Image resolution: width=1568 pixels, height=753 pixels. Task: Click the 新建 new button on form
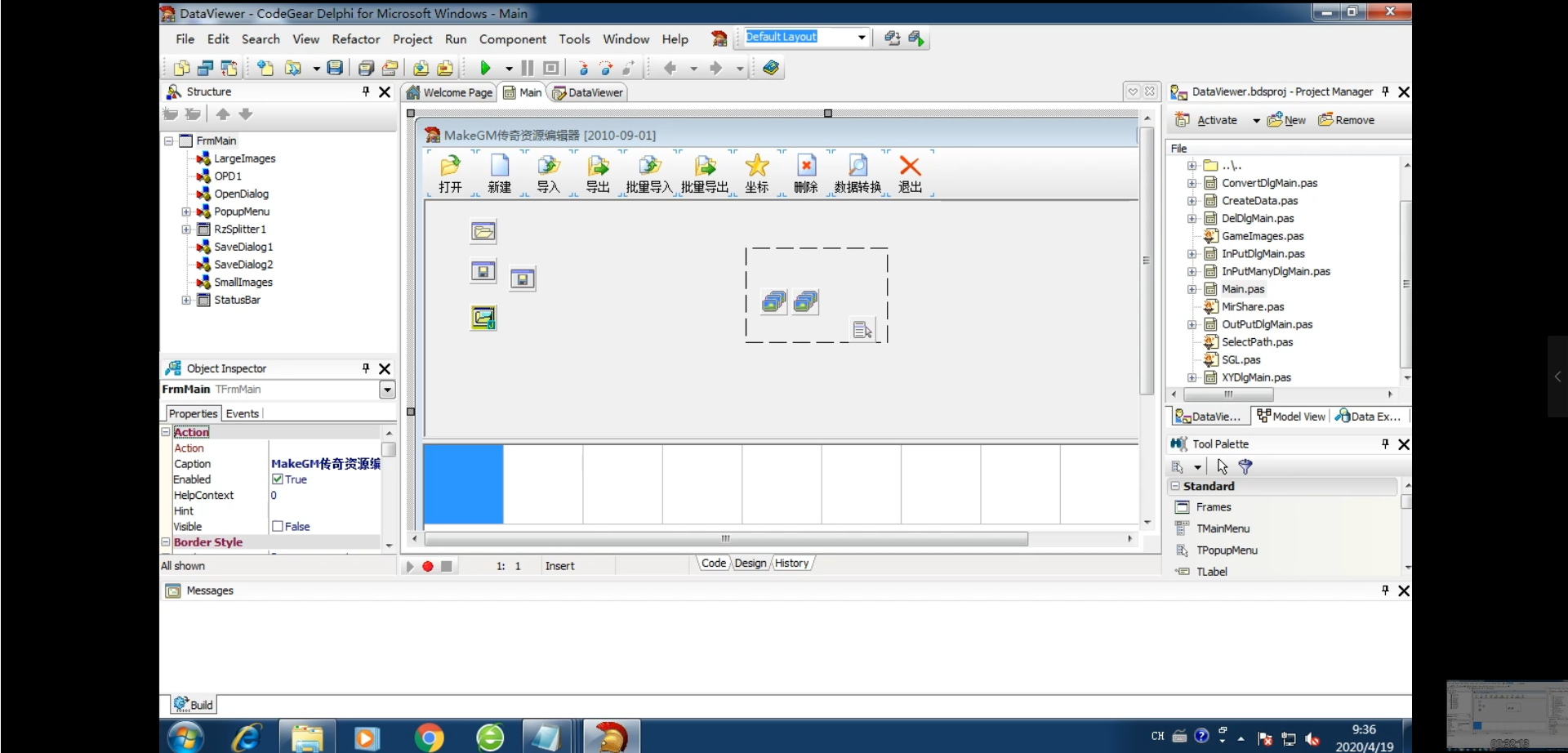(x=500, y=174)
